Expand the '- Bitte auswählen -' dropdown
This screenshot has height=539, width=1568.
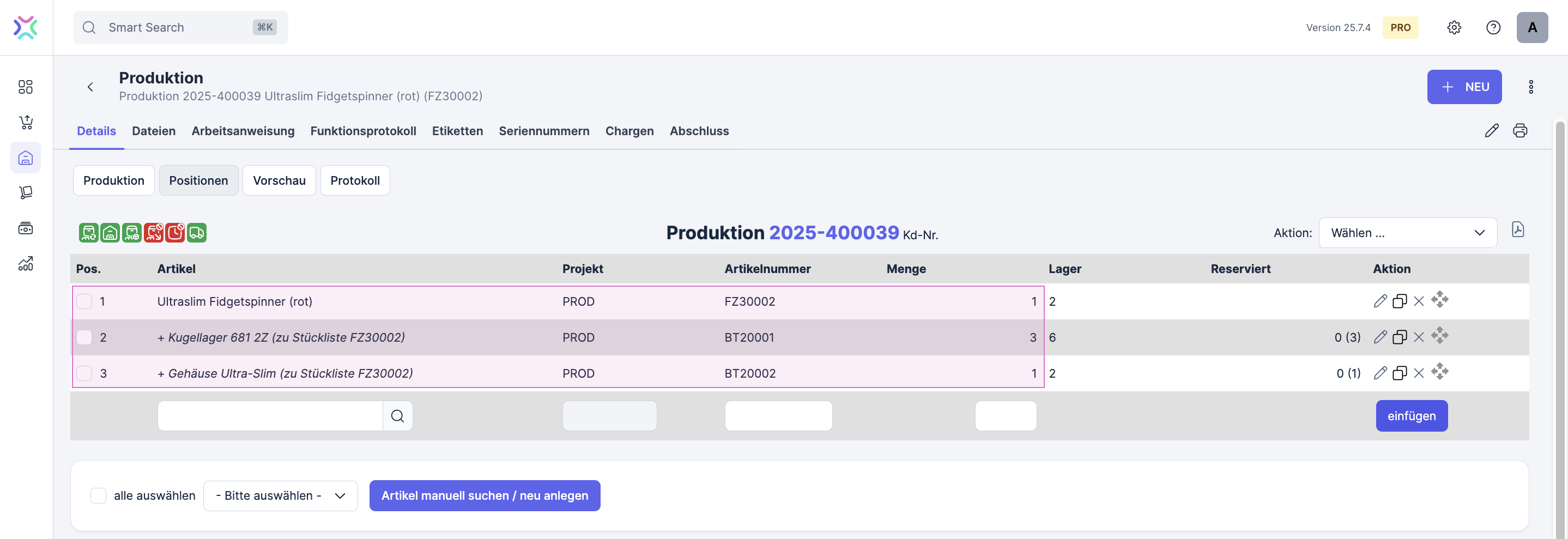[280, 495]
